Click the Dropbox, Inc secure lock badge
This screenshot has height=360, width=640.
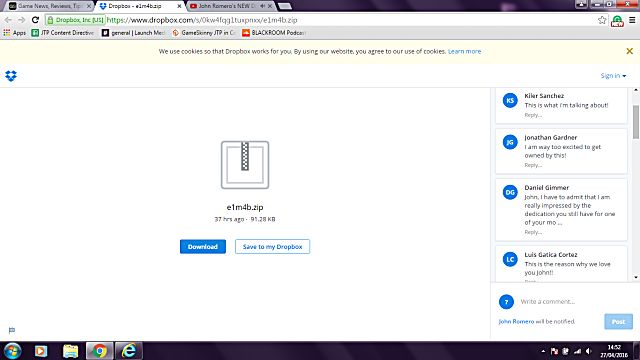(76, 20)
